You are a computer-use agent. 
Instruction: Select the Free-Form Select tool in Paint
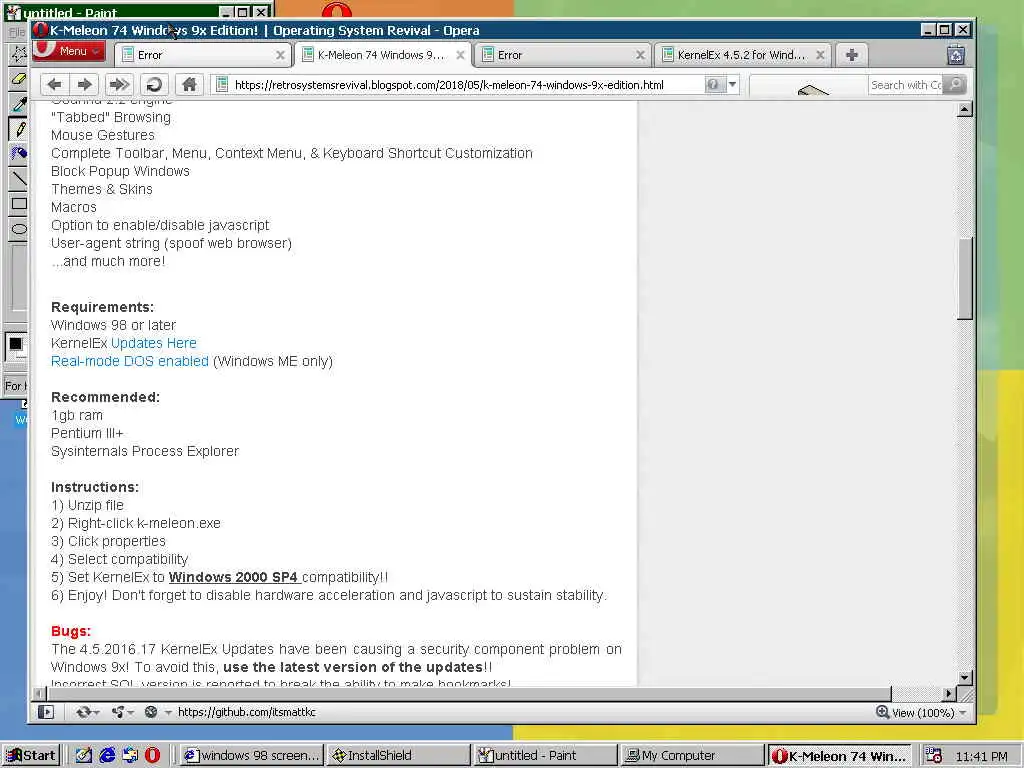click(18, 54)
